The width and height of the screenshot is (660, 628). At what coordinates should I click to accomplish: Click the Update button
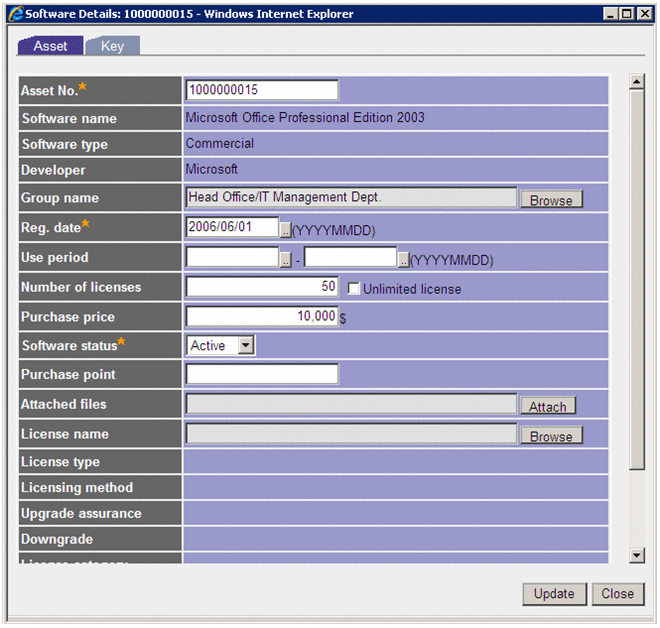[x=553, y=594]
